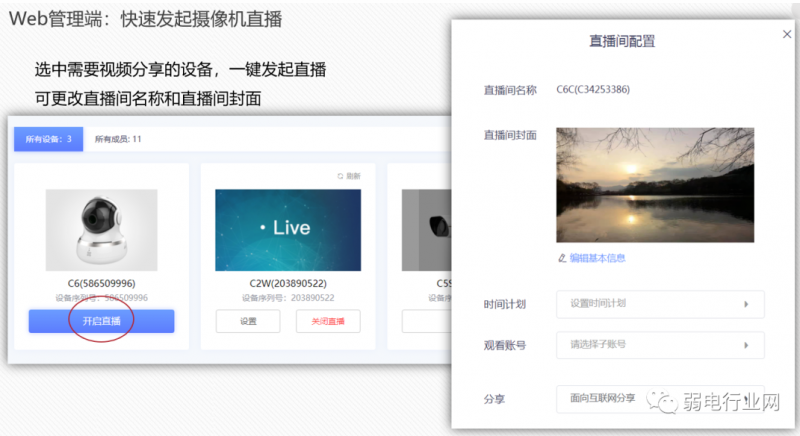Select the C6 camera thumbnail image
The image size is (800, 436).
tap(101, 230)
